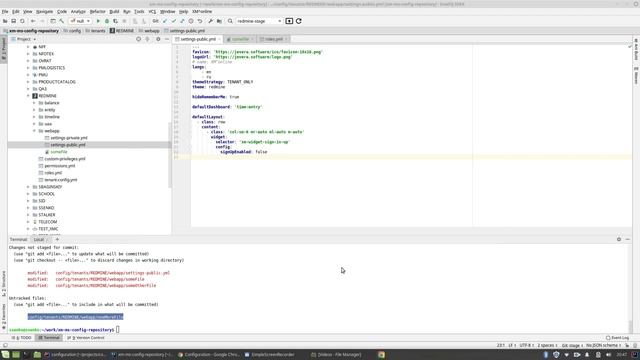Add a new terminal session with plus

(57, 240)
